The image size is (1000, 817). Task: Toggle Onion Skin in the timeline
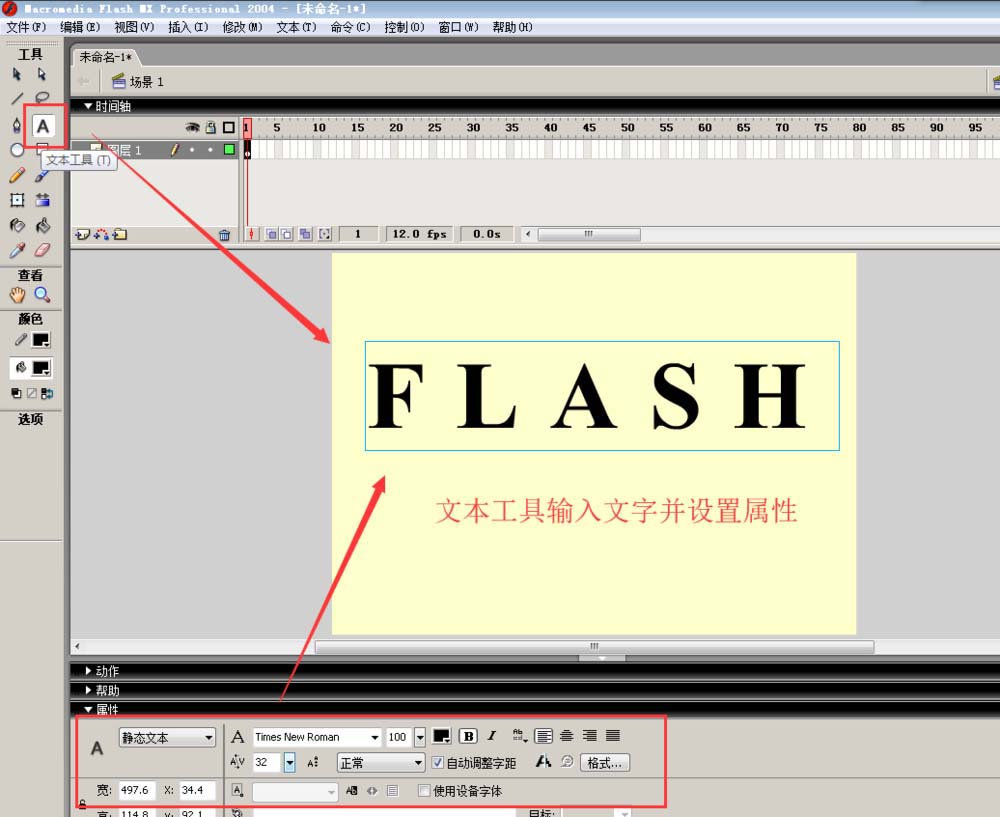pyautogui.click(x=272, y=234)
